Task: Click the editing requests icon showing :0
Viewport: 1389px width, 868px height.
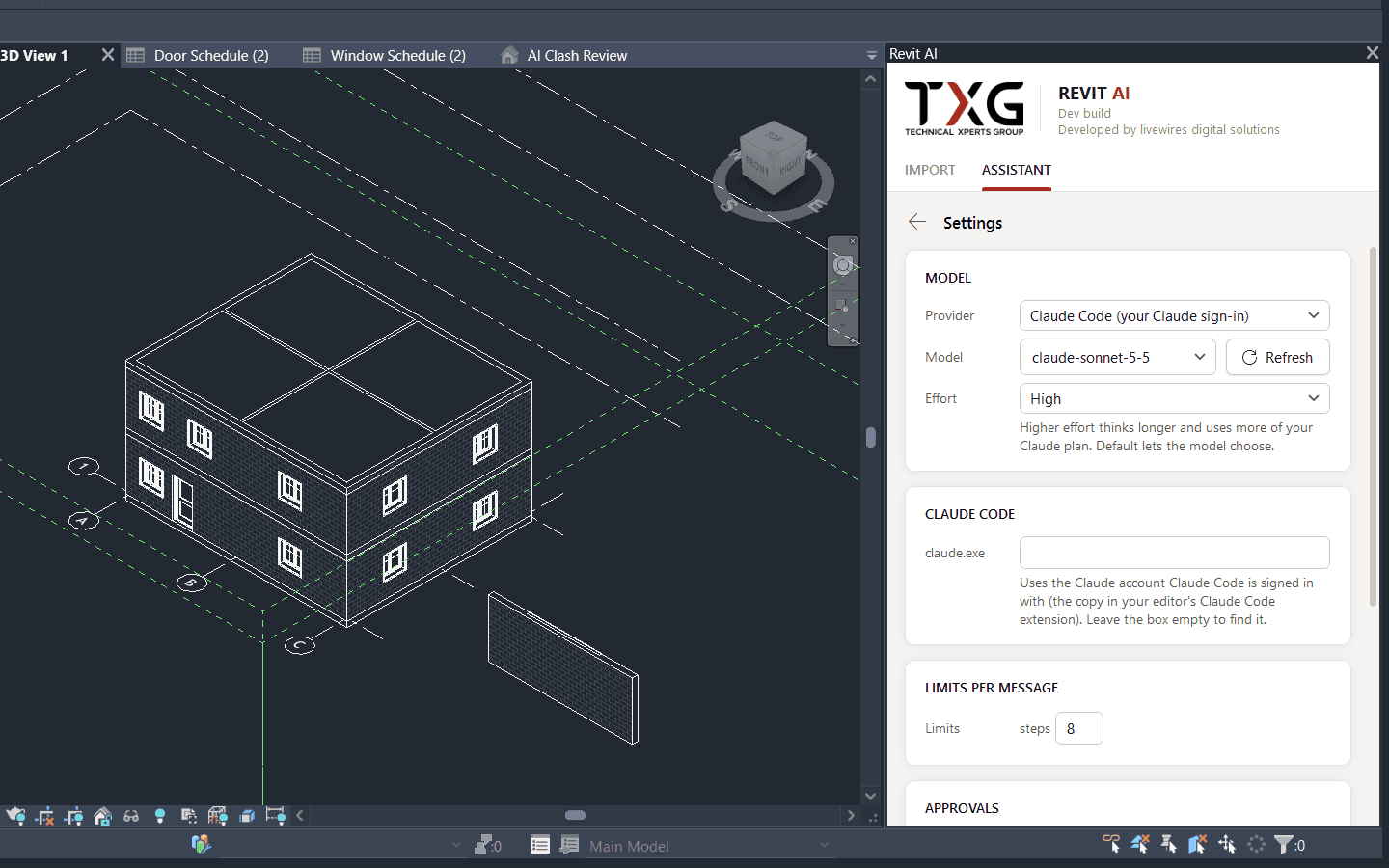Action: 488,845
